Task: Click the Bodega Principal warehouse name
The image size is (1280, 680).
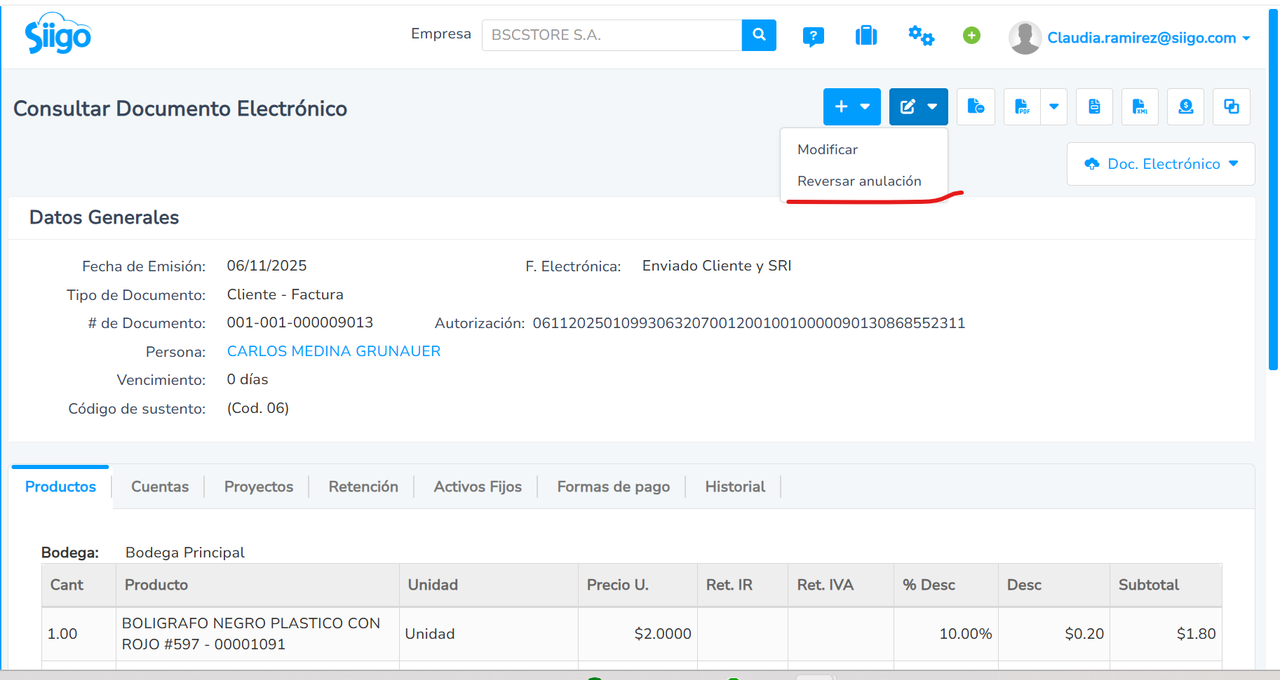Action: point(185,552)
